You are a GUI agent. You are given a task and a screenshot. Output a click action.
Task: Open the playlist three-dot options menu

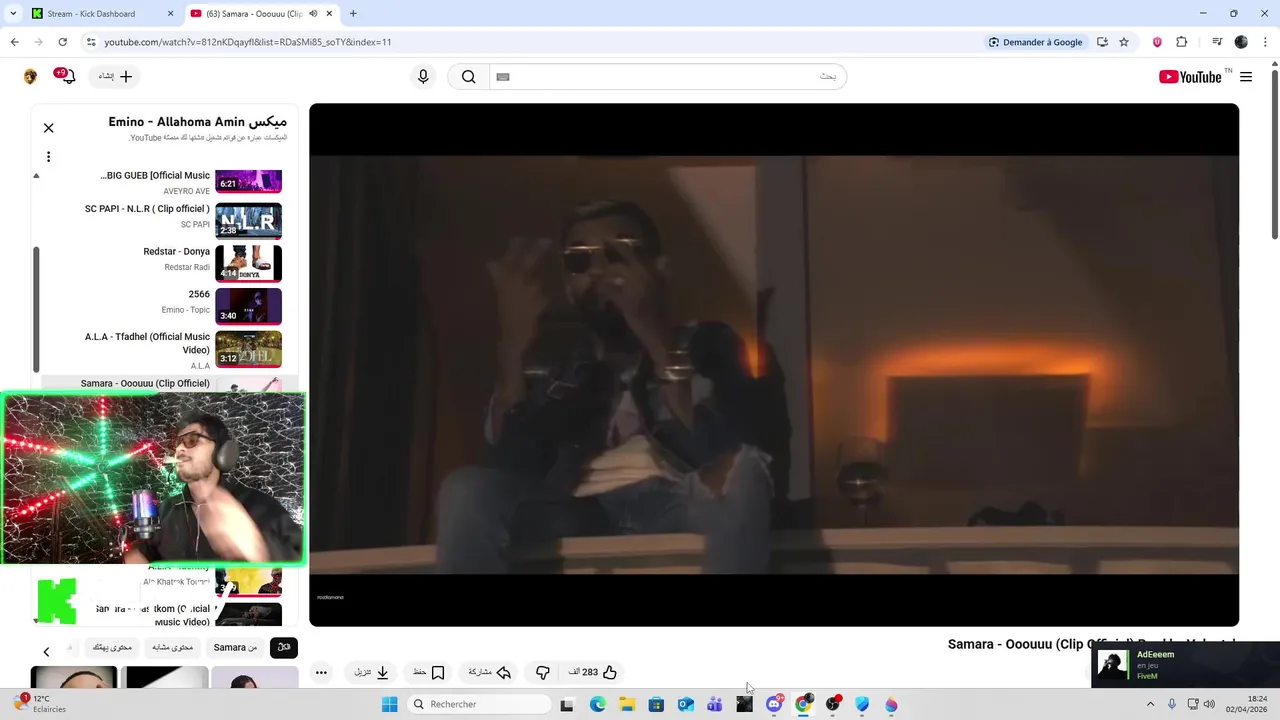pyautogui.click(x=48, y=157)
